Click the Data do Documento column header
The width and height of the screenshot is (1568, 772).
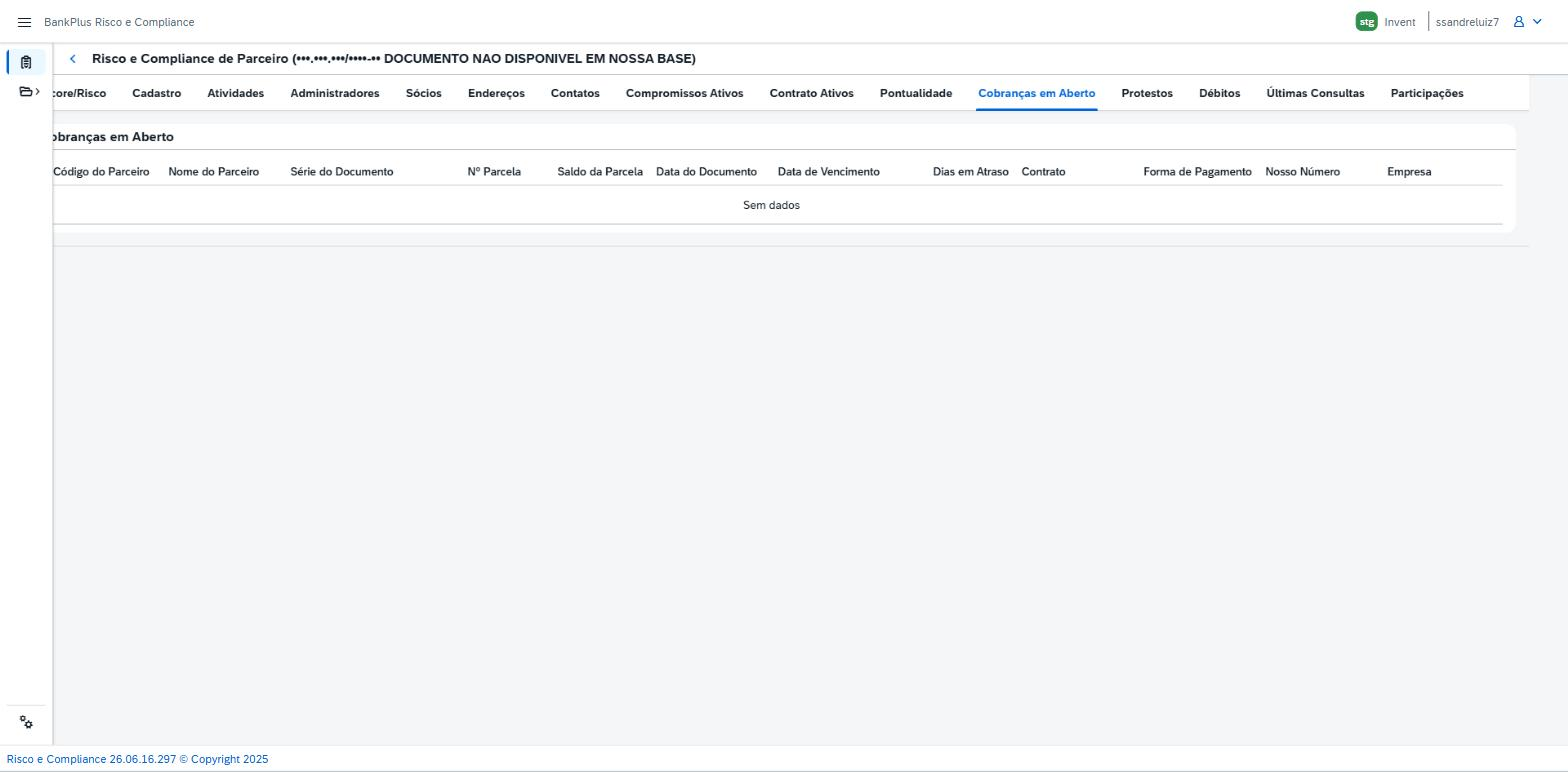[707, 172]
